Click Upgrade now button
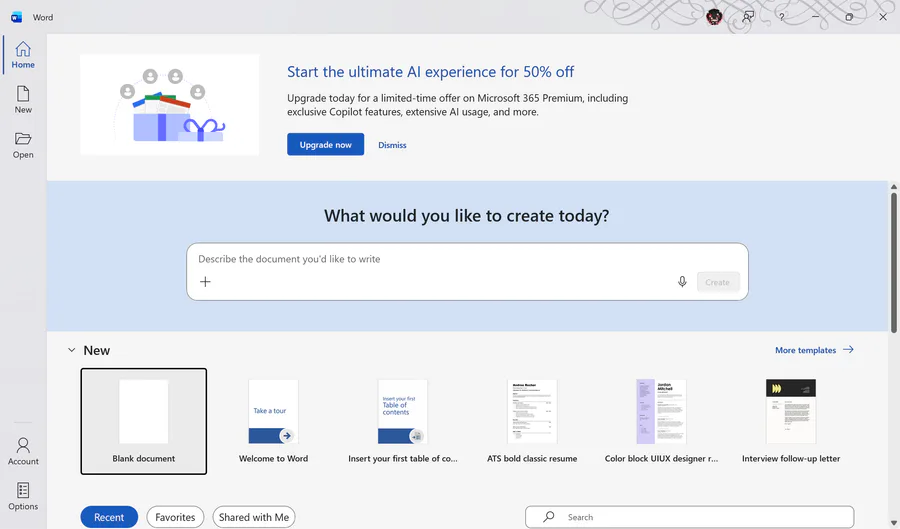Image resolution: width=900 pixels, height=529 pixels. (x=325, y=145)
